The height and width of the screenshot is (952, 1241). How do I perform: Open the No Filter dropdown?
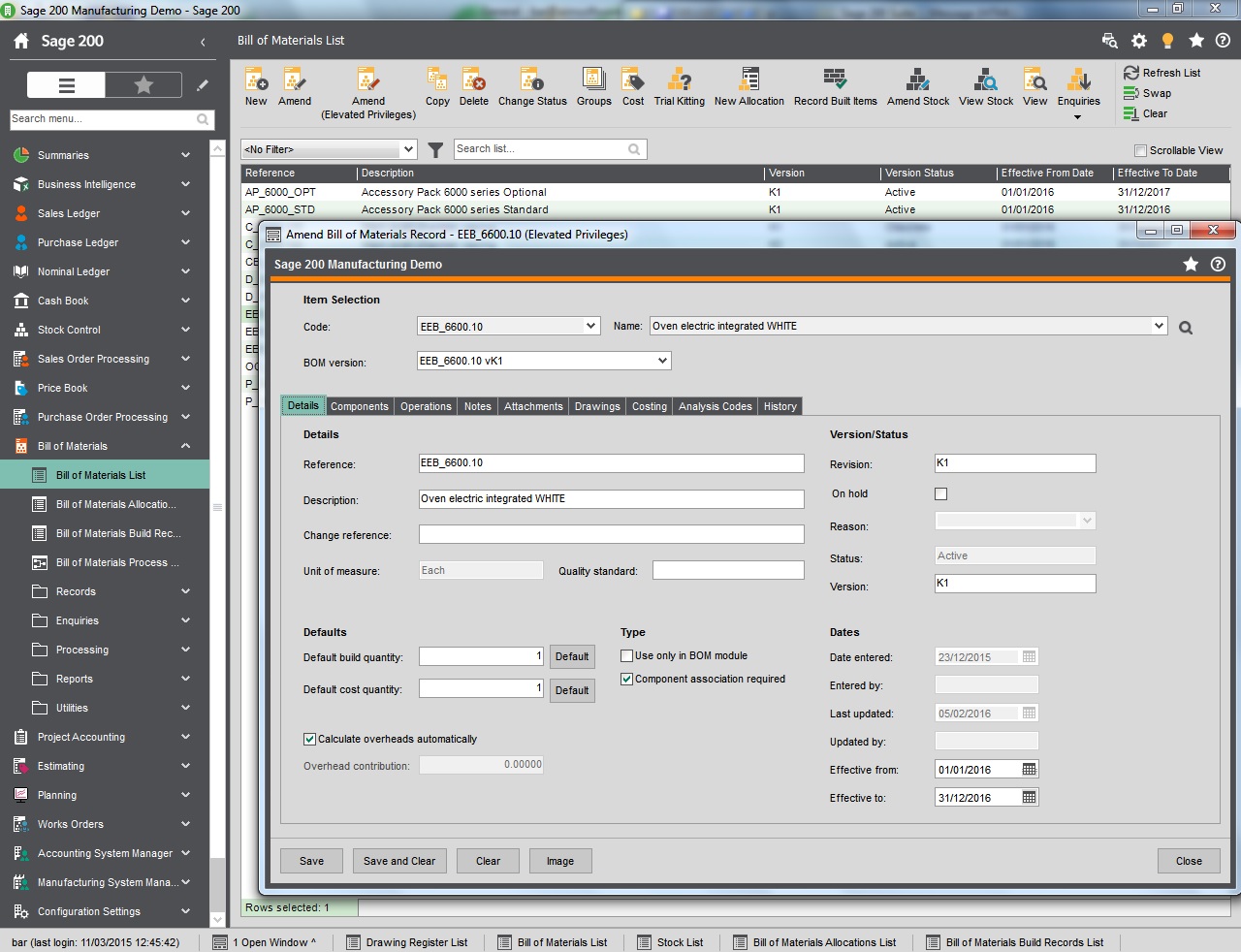(x=408, y=149)
